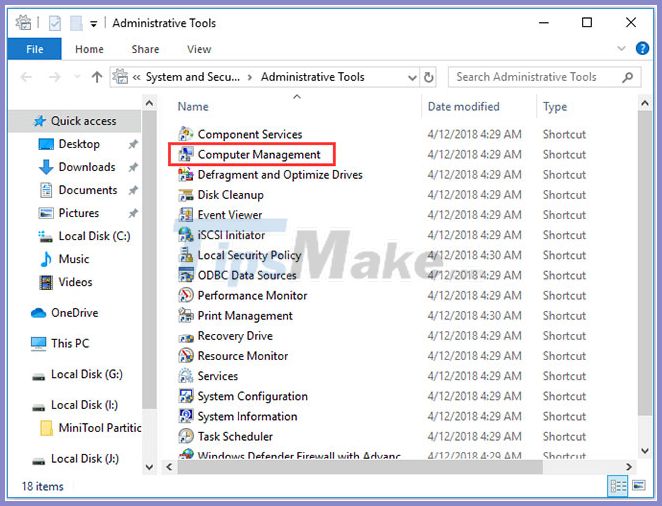Expand the breadcrumb arrow after System and Security
662x506 pixels.
click(250, 77)
